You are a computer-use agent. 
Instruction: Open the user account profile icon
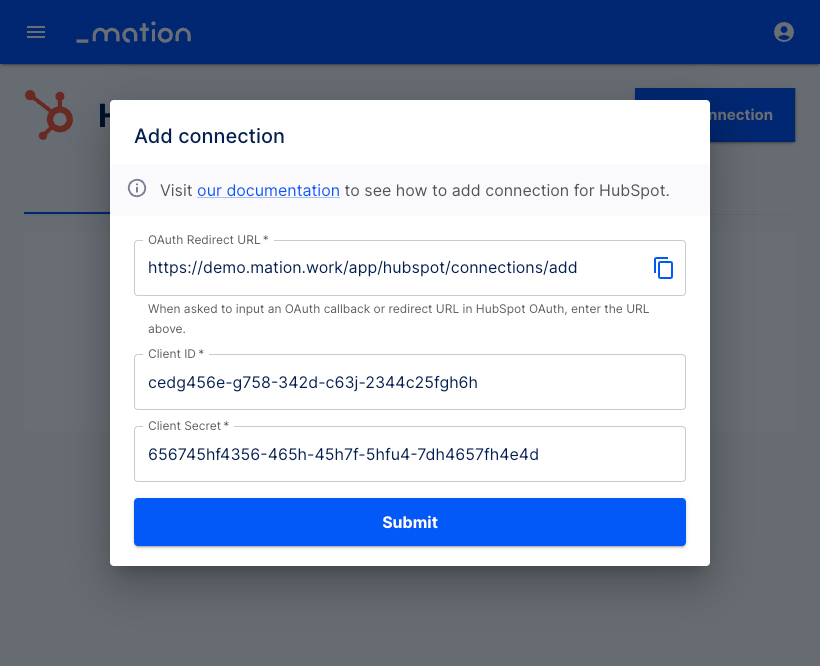783,32
